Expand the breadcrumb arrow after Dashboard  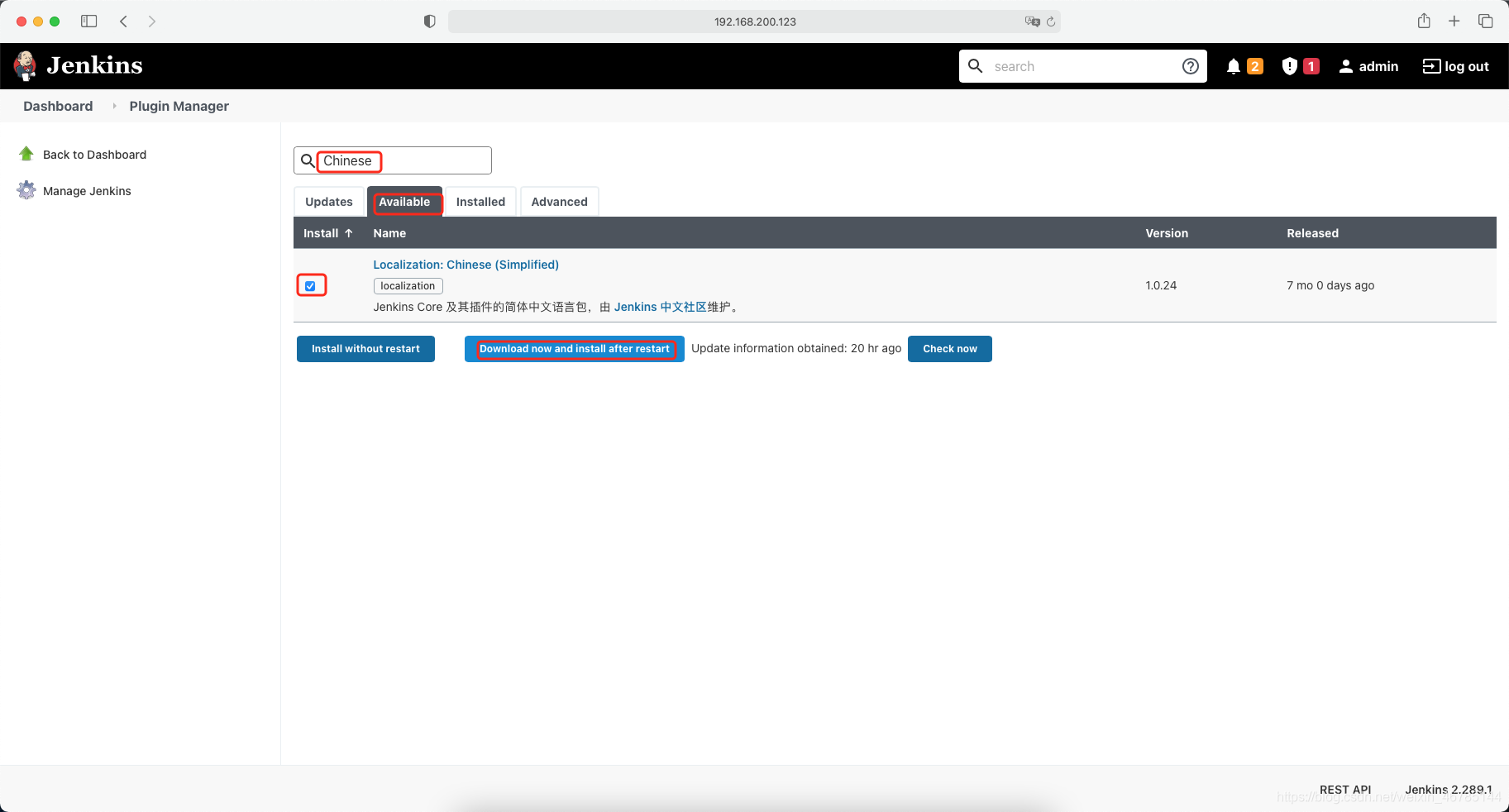[114, 106]
